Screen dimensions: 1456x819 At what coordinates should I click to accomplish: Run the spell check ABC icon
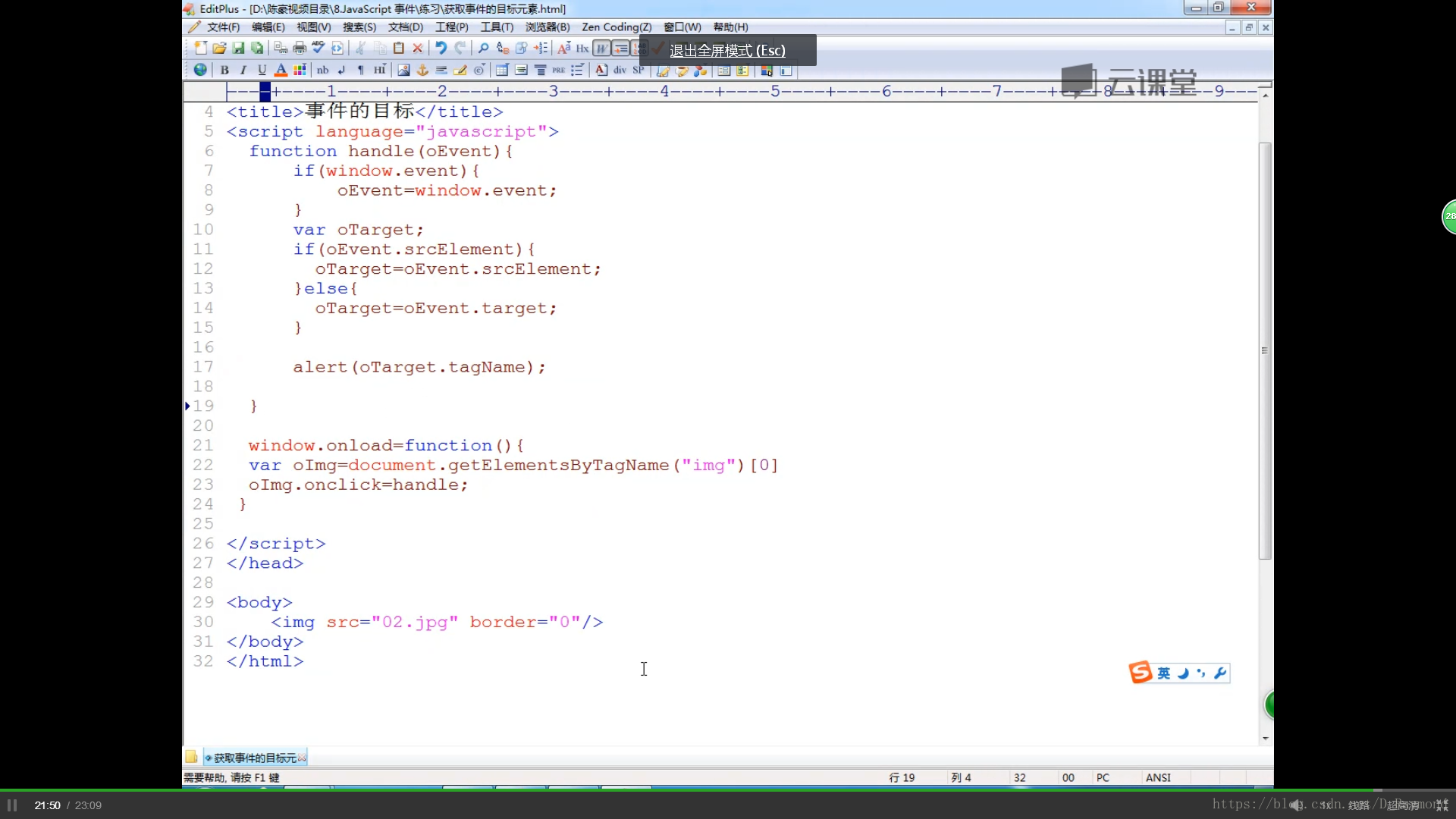(318, 49)
